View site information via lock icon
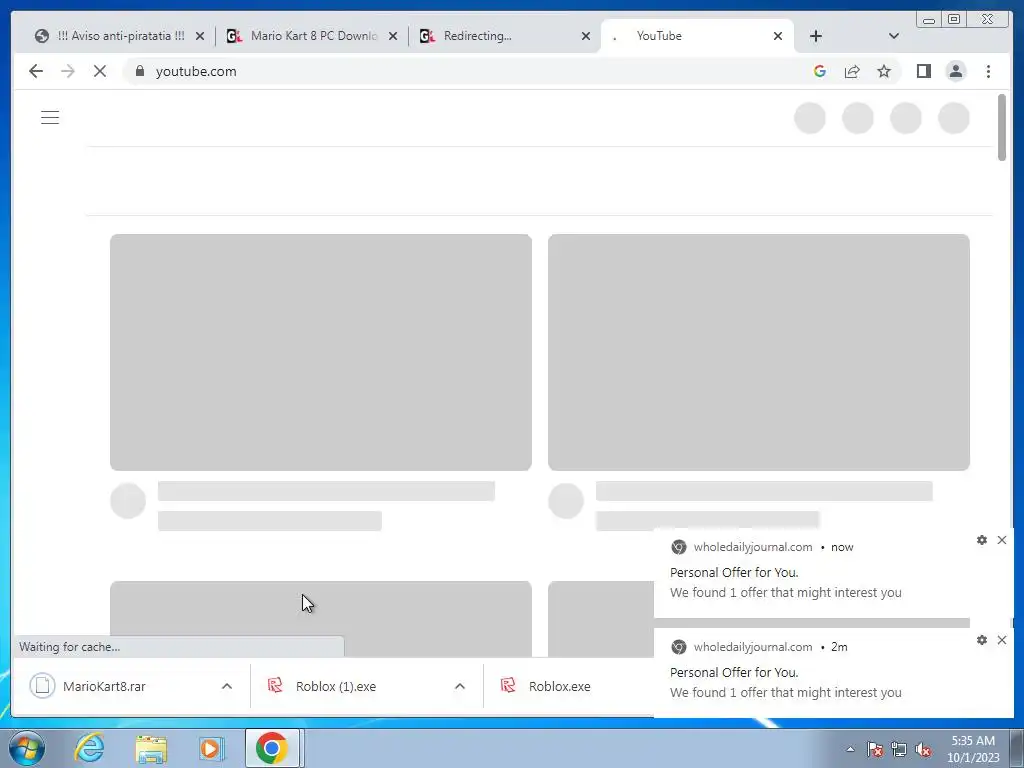The height and width of the screenshot is (768, 1024). pos(140,71)
